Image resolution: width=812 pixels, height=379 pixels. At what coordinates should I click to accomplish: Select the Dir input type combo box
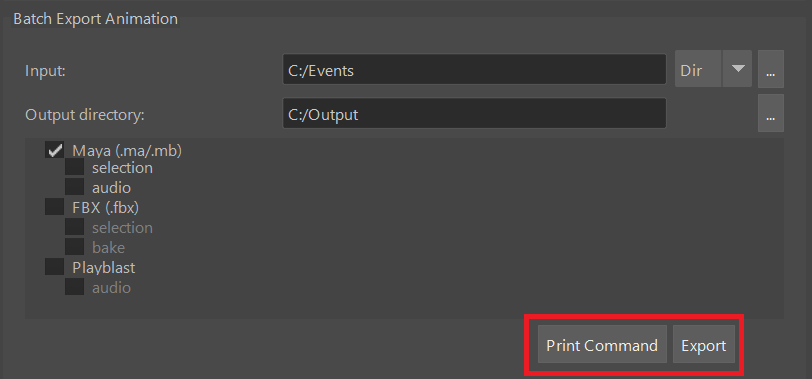pyautogui.click(x=713, y=69)
